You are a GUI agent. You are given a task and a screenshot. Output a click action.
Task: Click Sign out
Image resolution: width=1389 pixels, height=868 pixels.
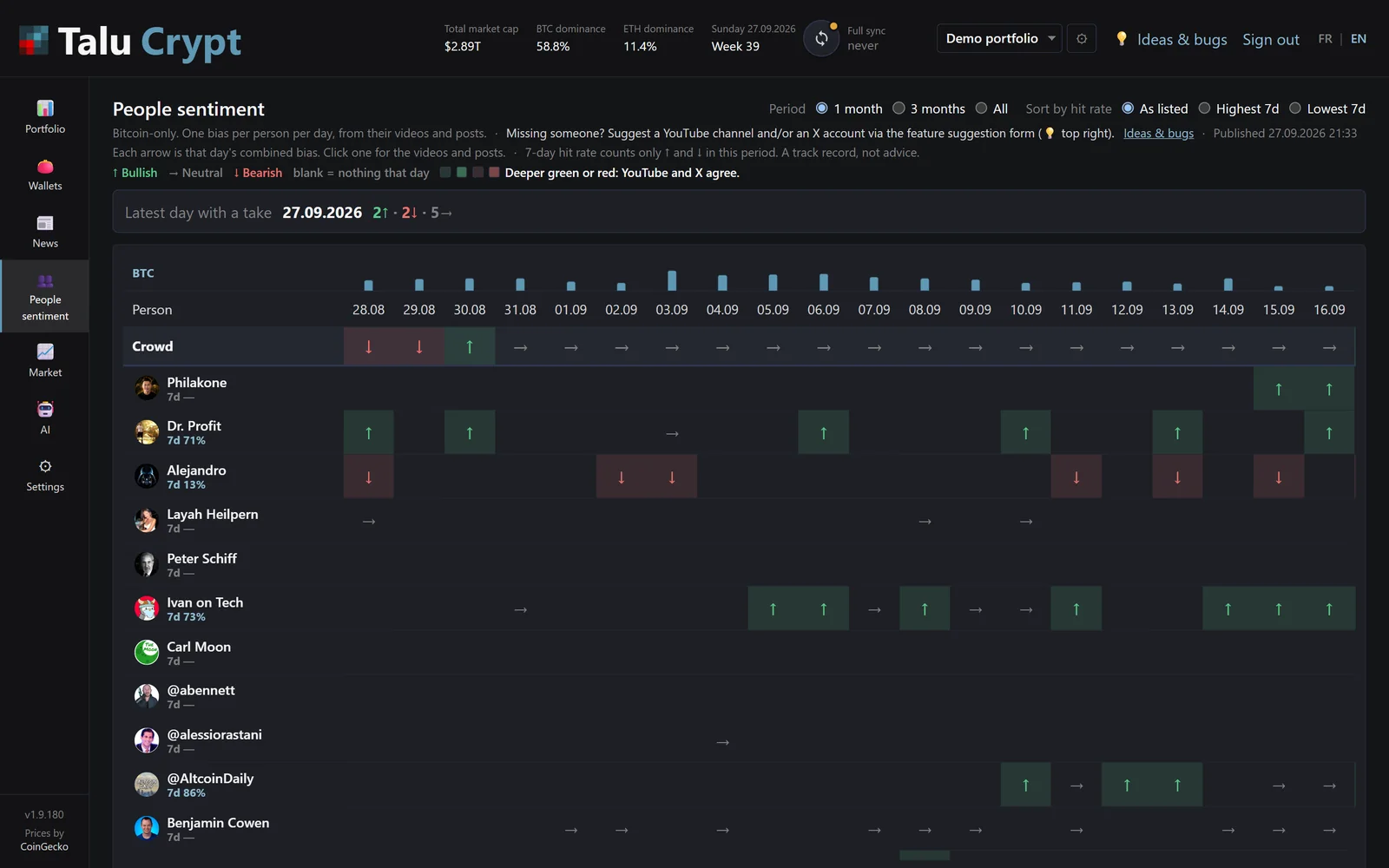pos(1270,39)
